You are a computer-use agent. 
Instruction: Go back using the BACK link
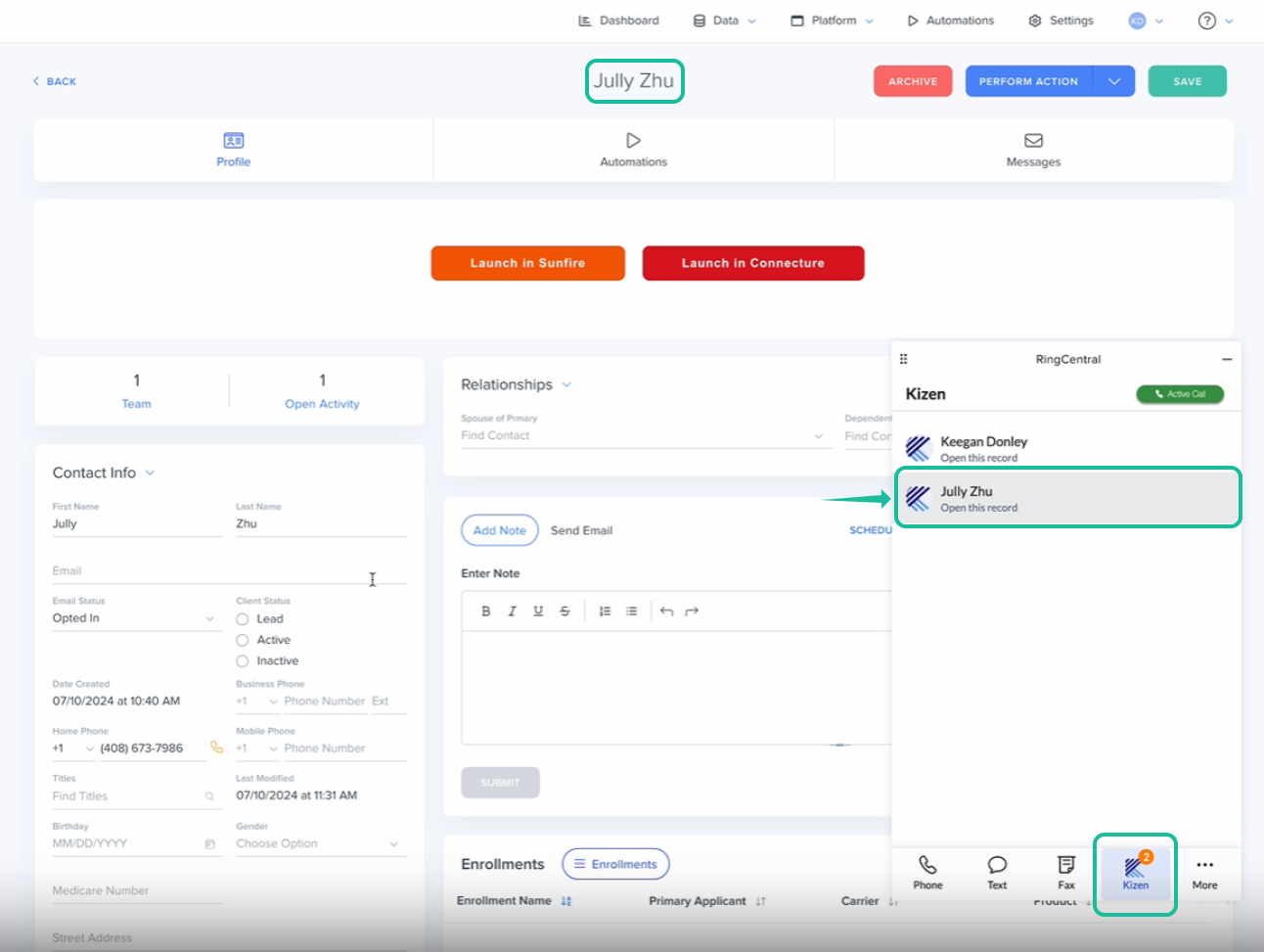click(55, 81)
